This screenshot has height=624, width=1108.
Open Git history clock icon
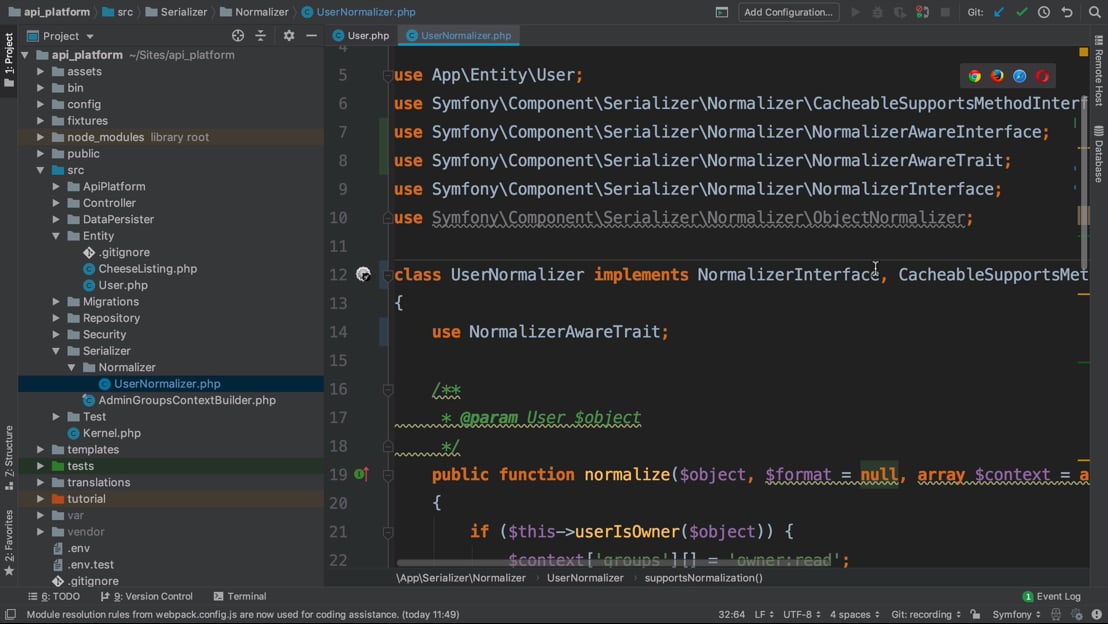[x=1044, y=12]
